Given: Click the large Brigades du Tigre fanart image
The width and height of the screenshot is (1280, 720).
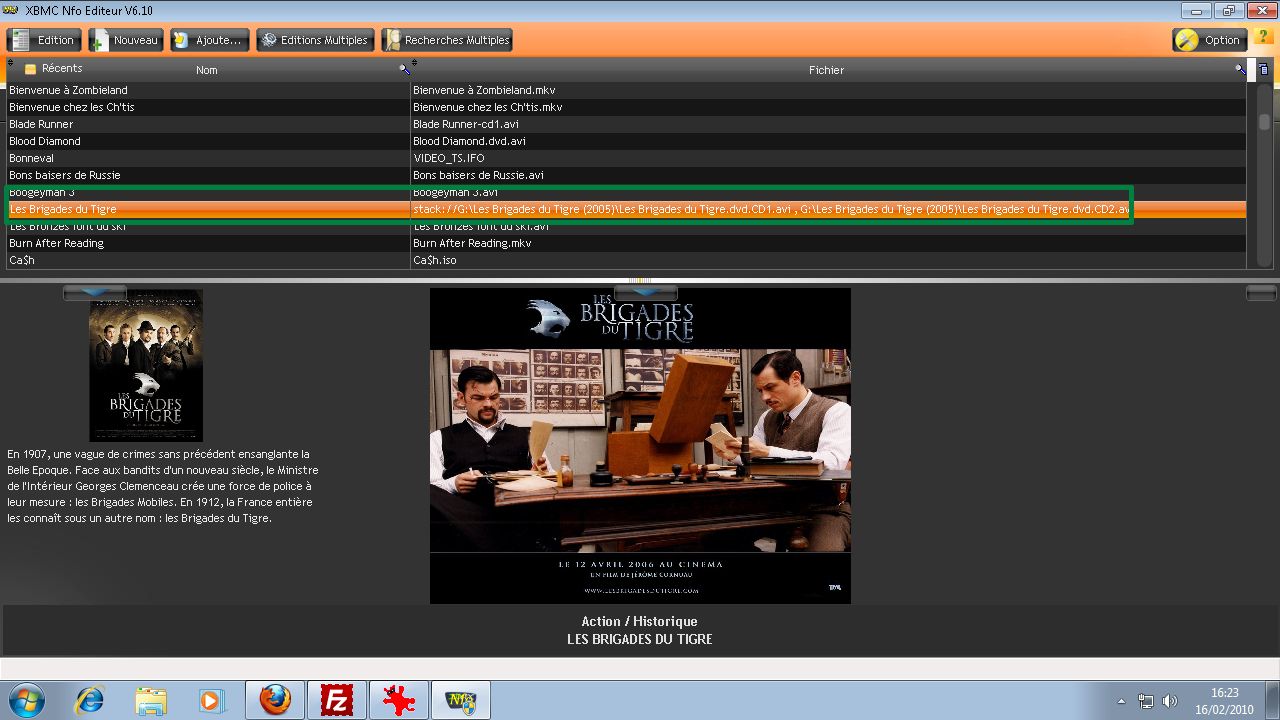Looking at the screenshot, I should pyautogui.click(x=640, y=446).
